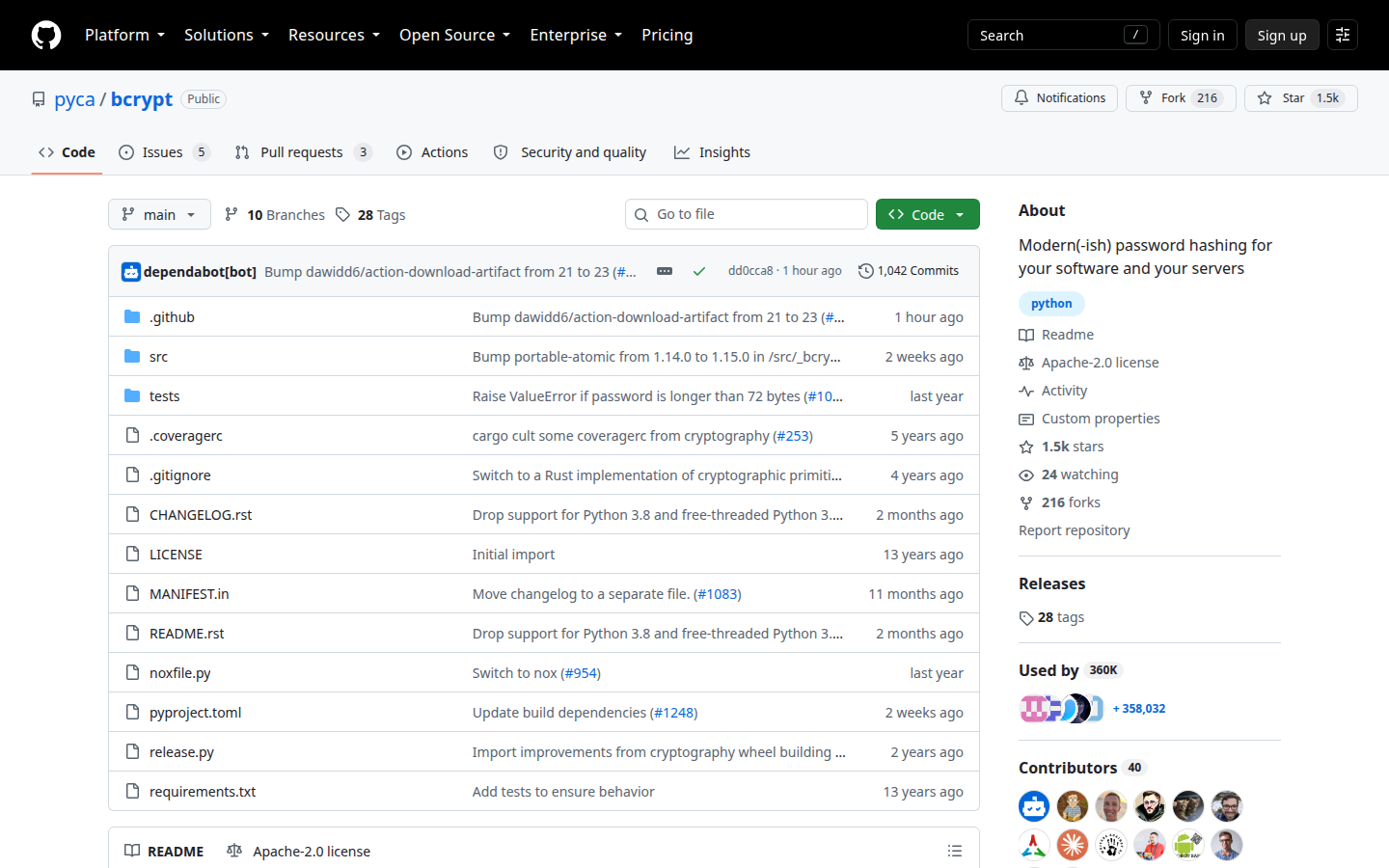This screenshot has height=868, width=1389.
Task: Click the Sign in button
Action: [x=1202, y=35]
